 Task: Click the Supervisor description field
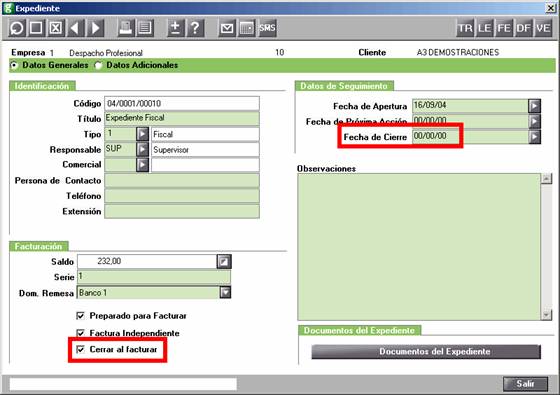[x=205, y=149]
